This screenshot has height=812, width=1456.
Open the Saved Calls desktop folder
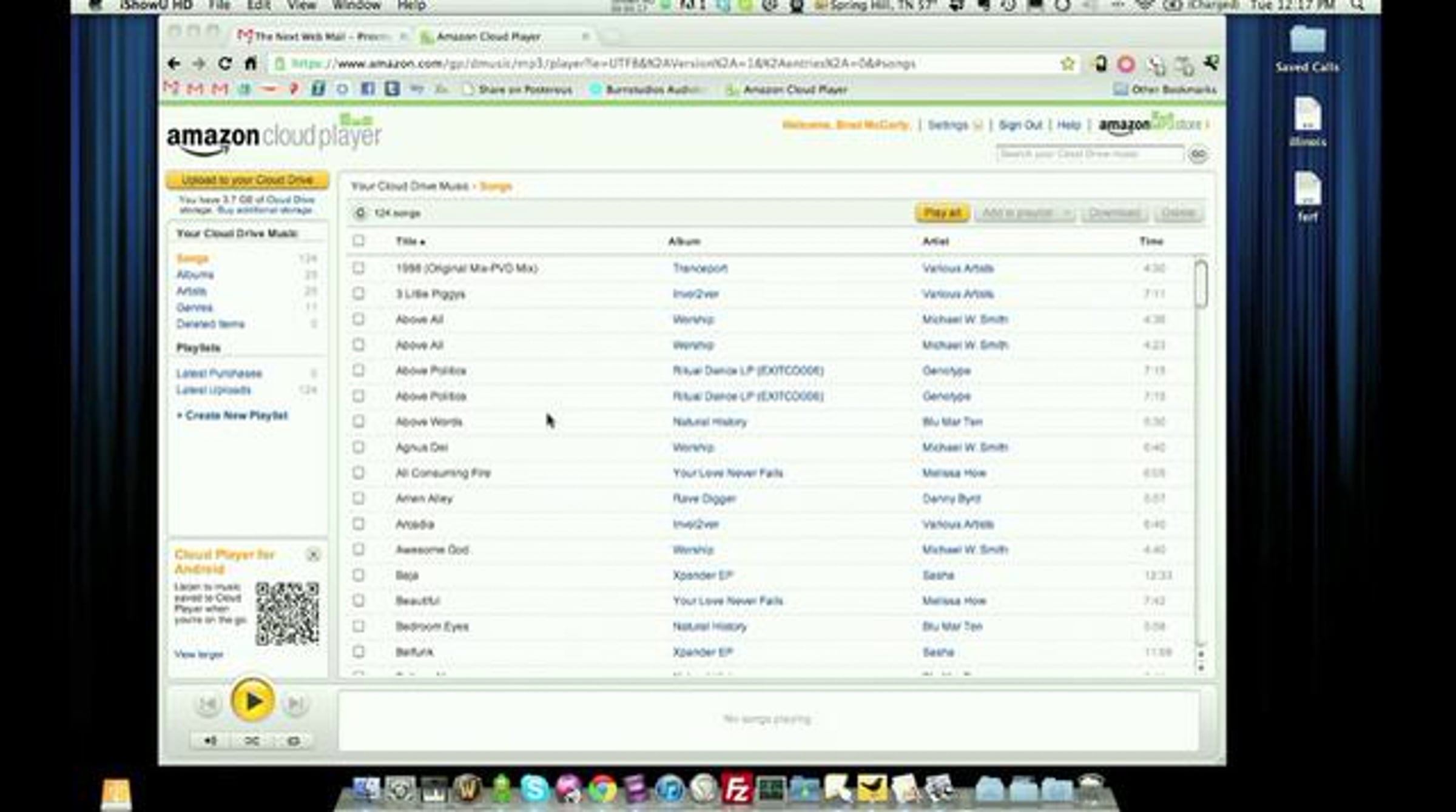1307,49
